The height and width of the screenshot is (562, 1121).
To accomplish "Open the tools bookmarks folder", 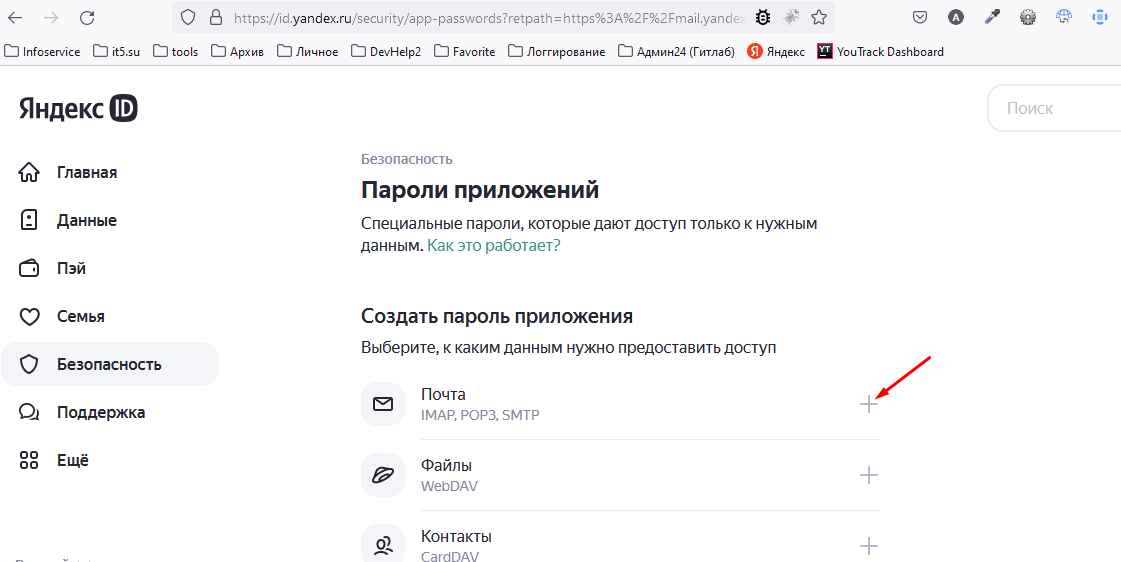I will click(175, 51).
